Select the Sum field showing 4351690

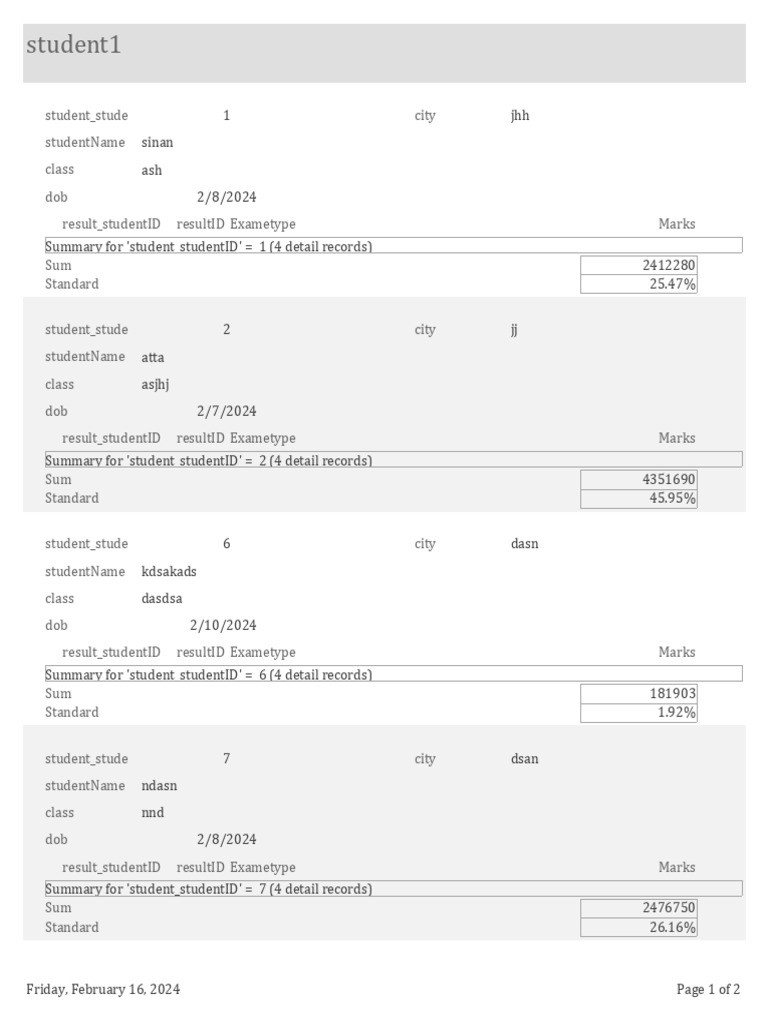coord(639,479)
